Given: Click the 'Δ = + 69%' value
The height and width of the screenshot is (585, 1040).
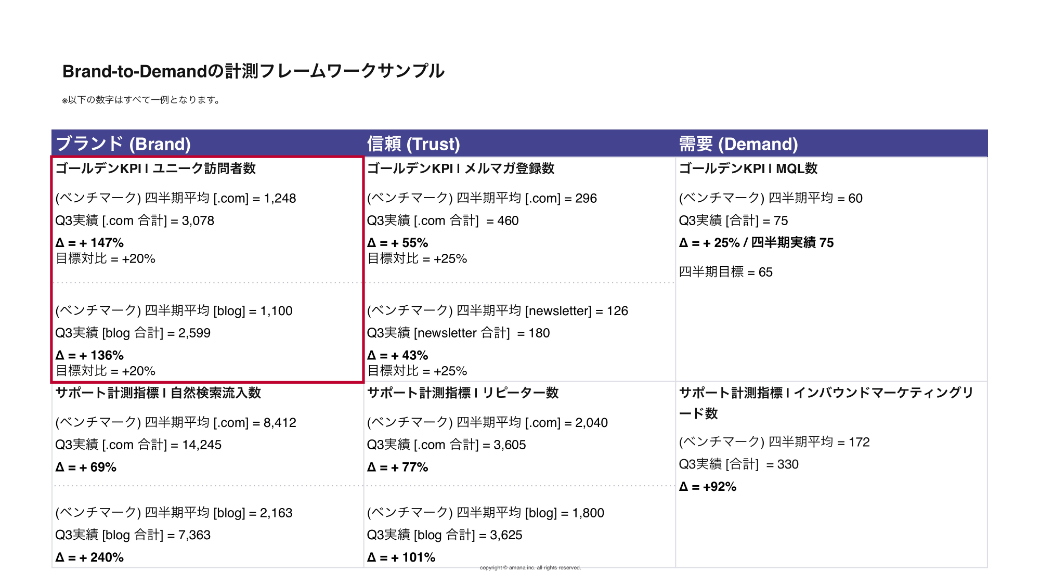Looking at the screenshot, I should [x=86, y=468].
